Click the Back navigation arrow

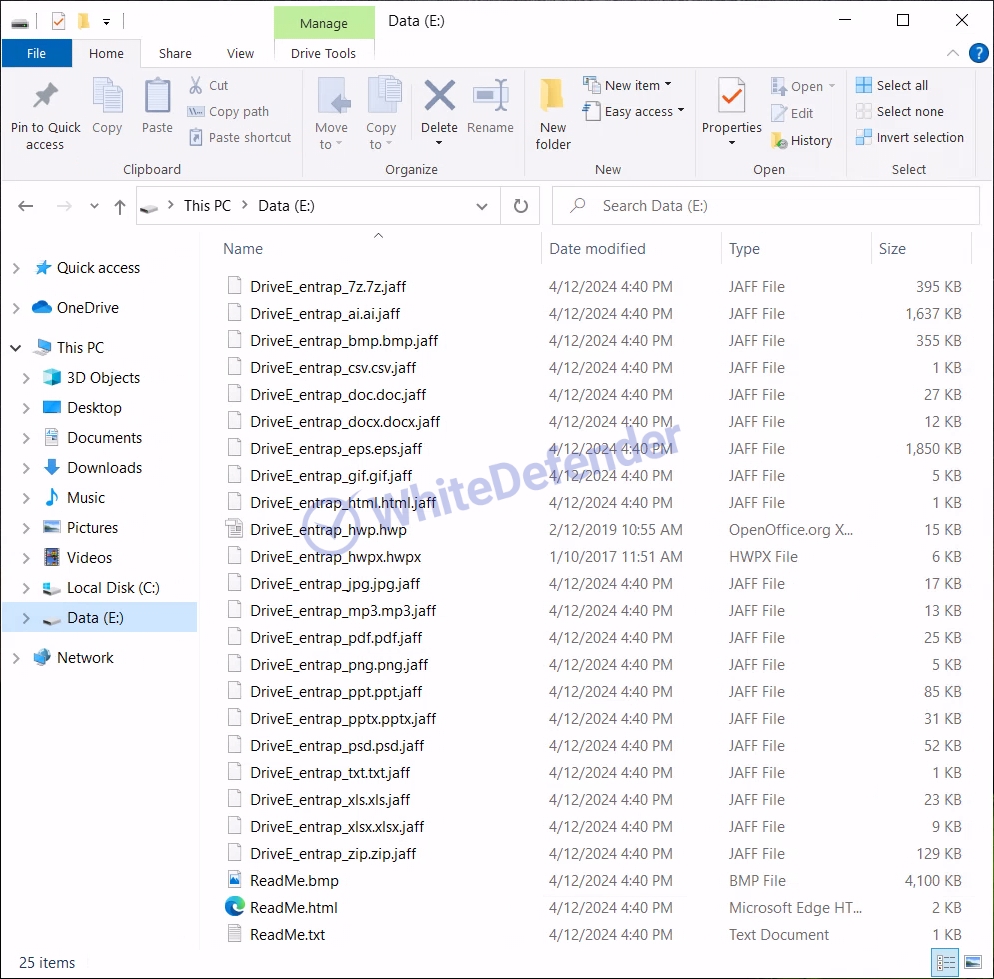click(x=25, y=206)
